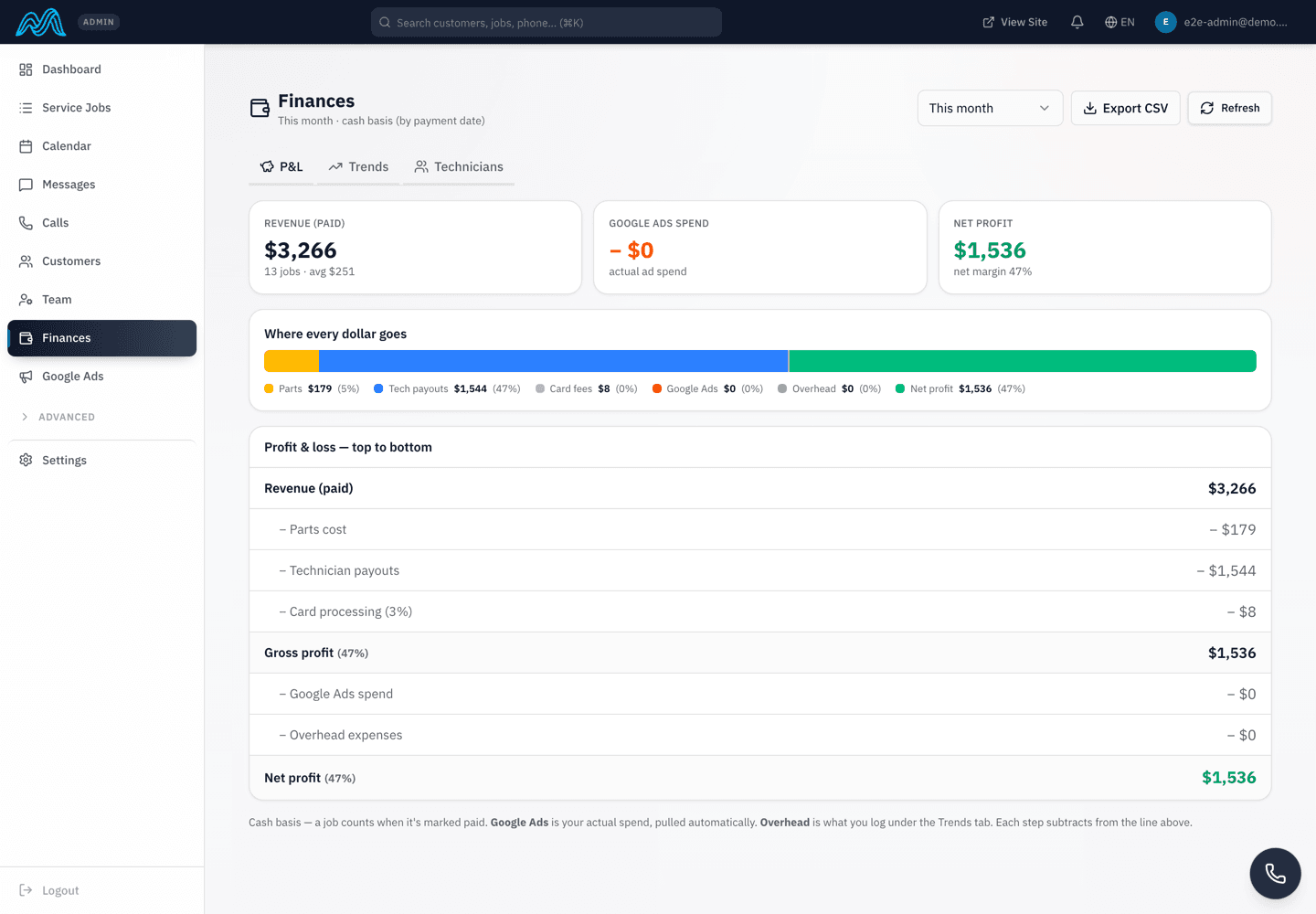Click the language globe EN icon

[x=1120, y=22]
